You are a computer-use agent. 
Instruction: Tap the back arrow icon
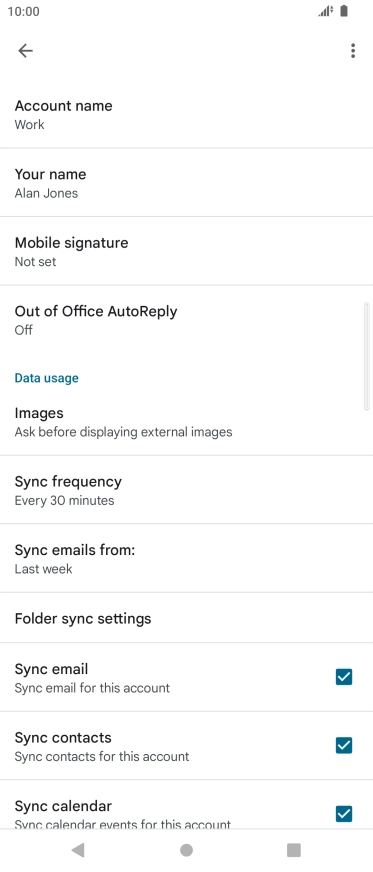click(x=26, y=51)
